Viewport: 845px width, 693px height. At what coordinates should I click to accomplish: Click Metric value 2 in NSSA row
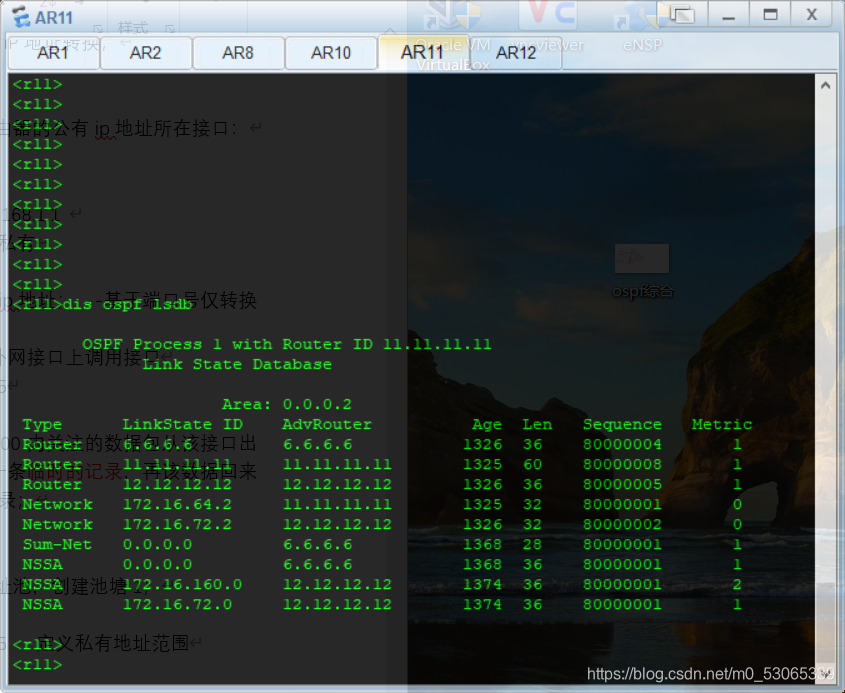click(x=737, y=584)
